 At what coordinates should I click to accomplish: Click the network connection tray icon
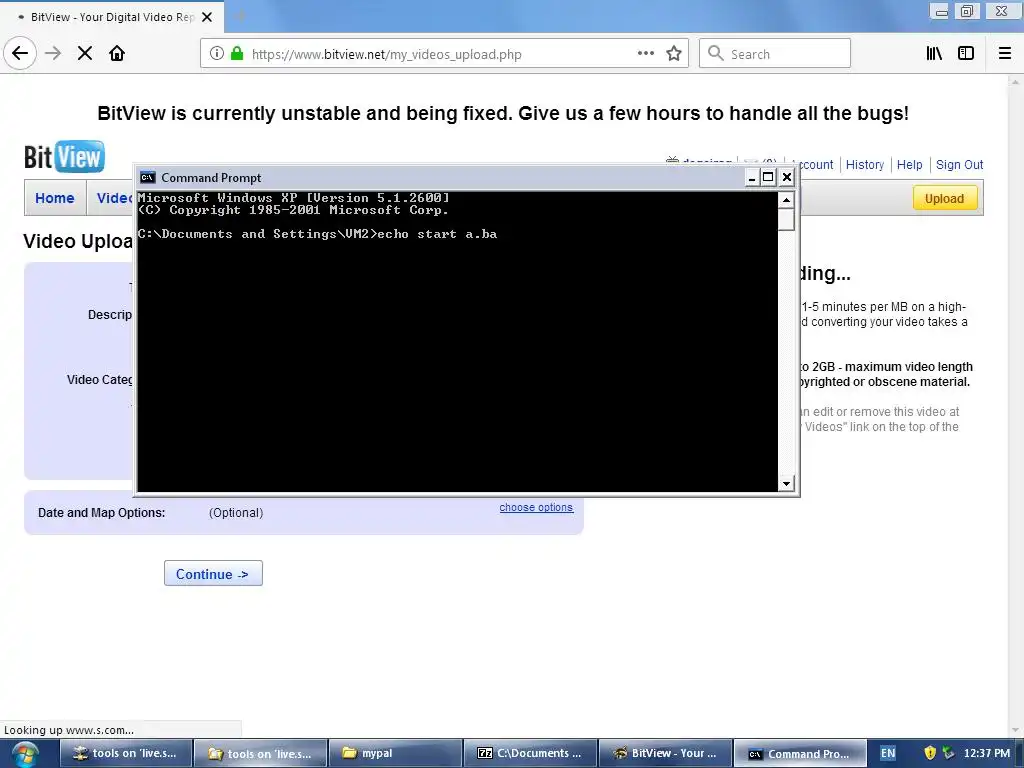(x=948, y=753)
